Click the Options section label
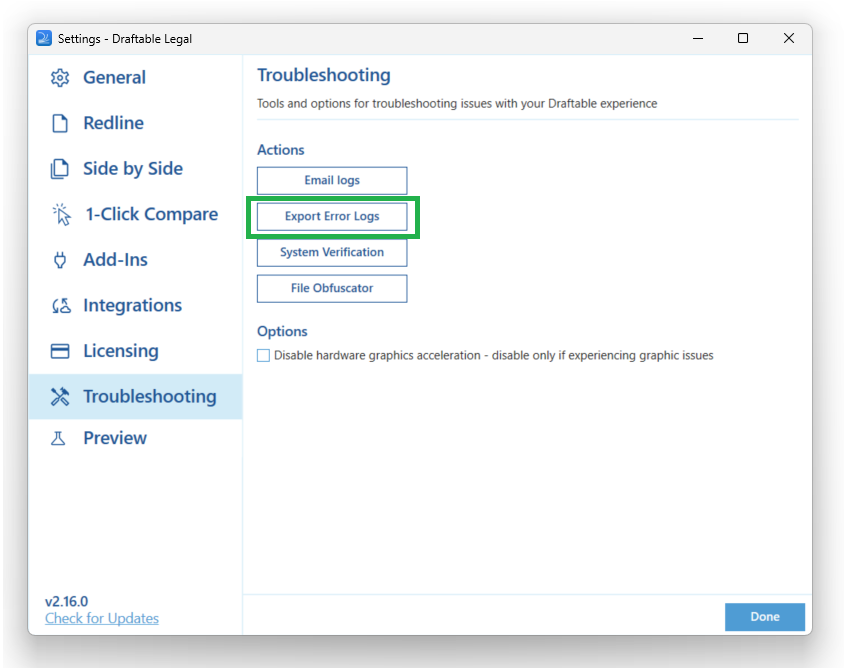This screenshot has width=844, height=668. tap(282, 332)
